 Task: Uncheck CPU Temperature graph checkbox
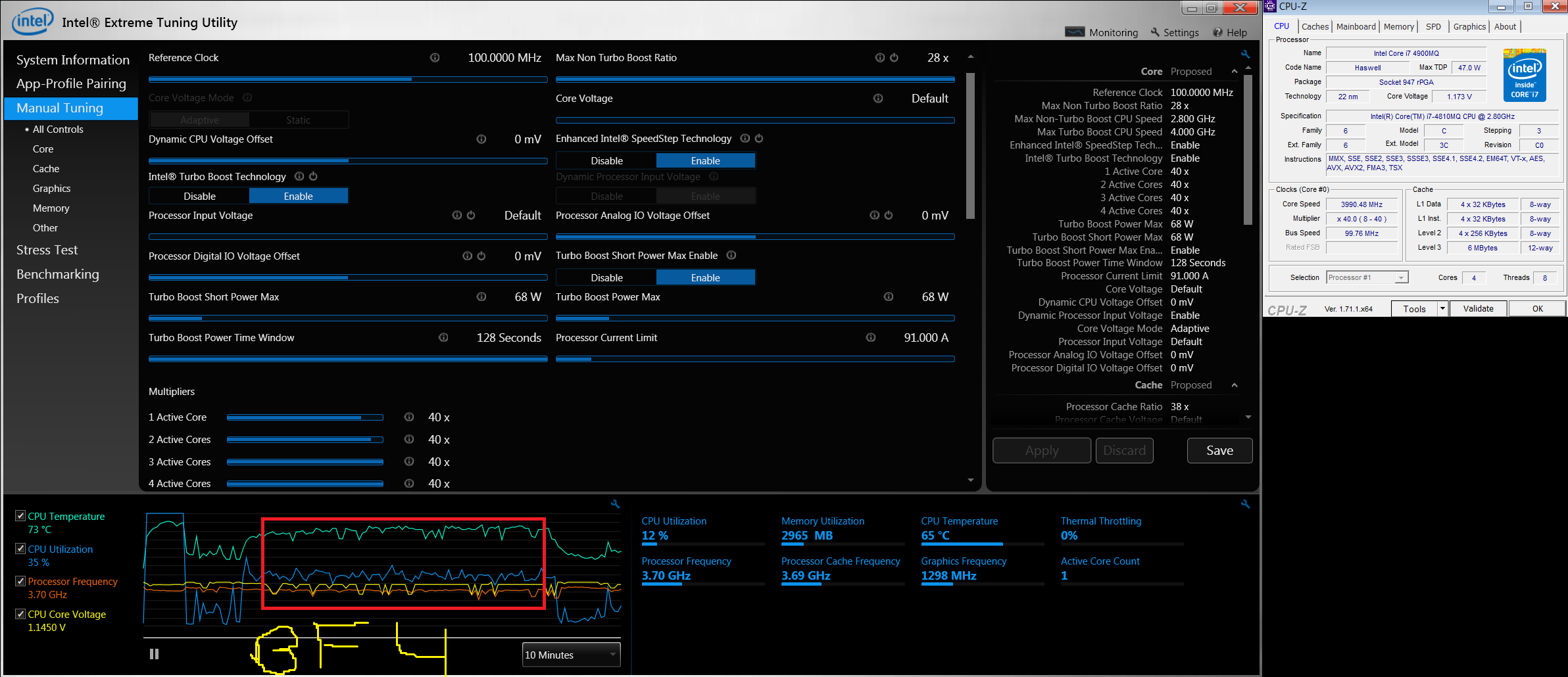20,516
